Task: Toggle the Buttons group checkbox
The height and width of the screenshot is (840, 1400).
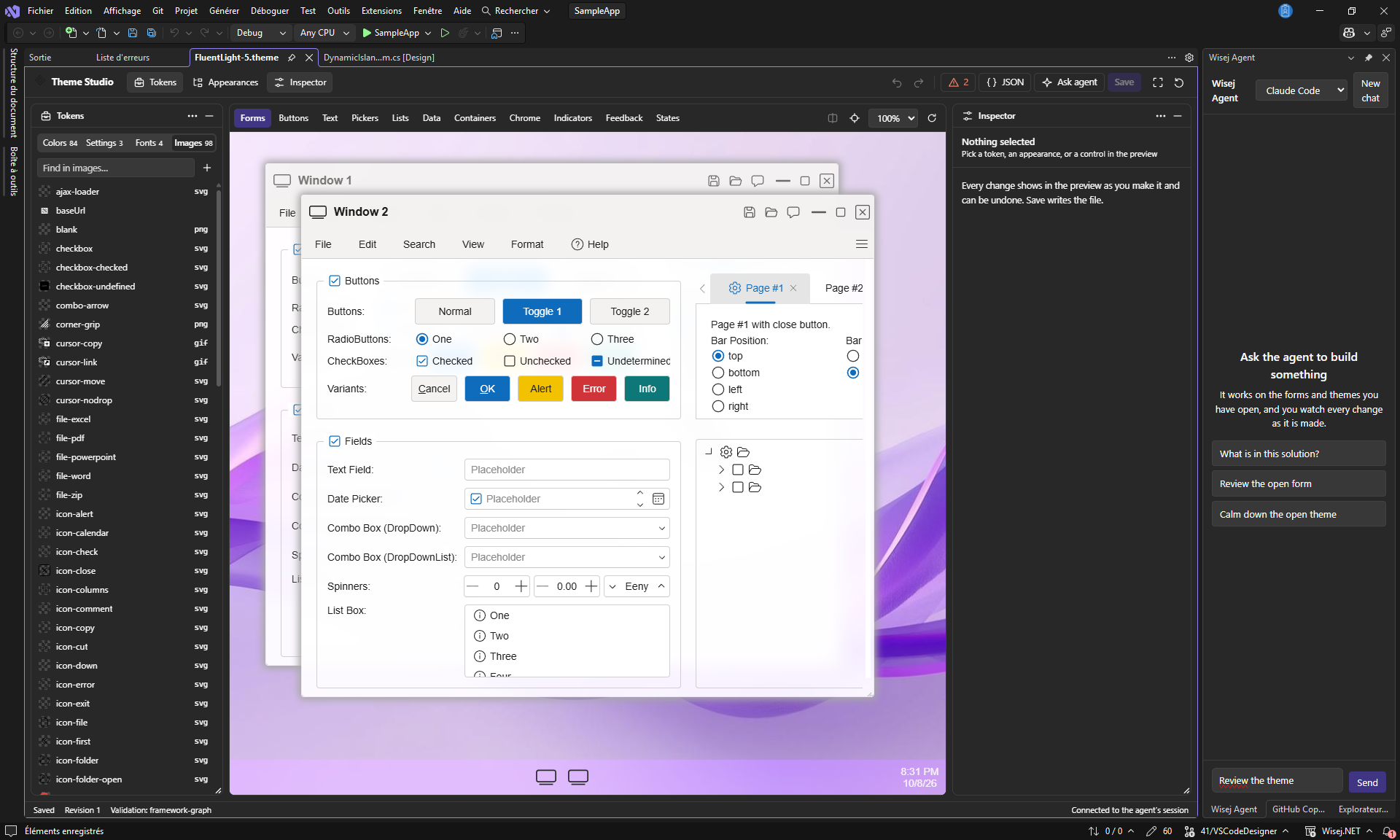Action: point(335,281)
